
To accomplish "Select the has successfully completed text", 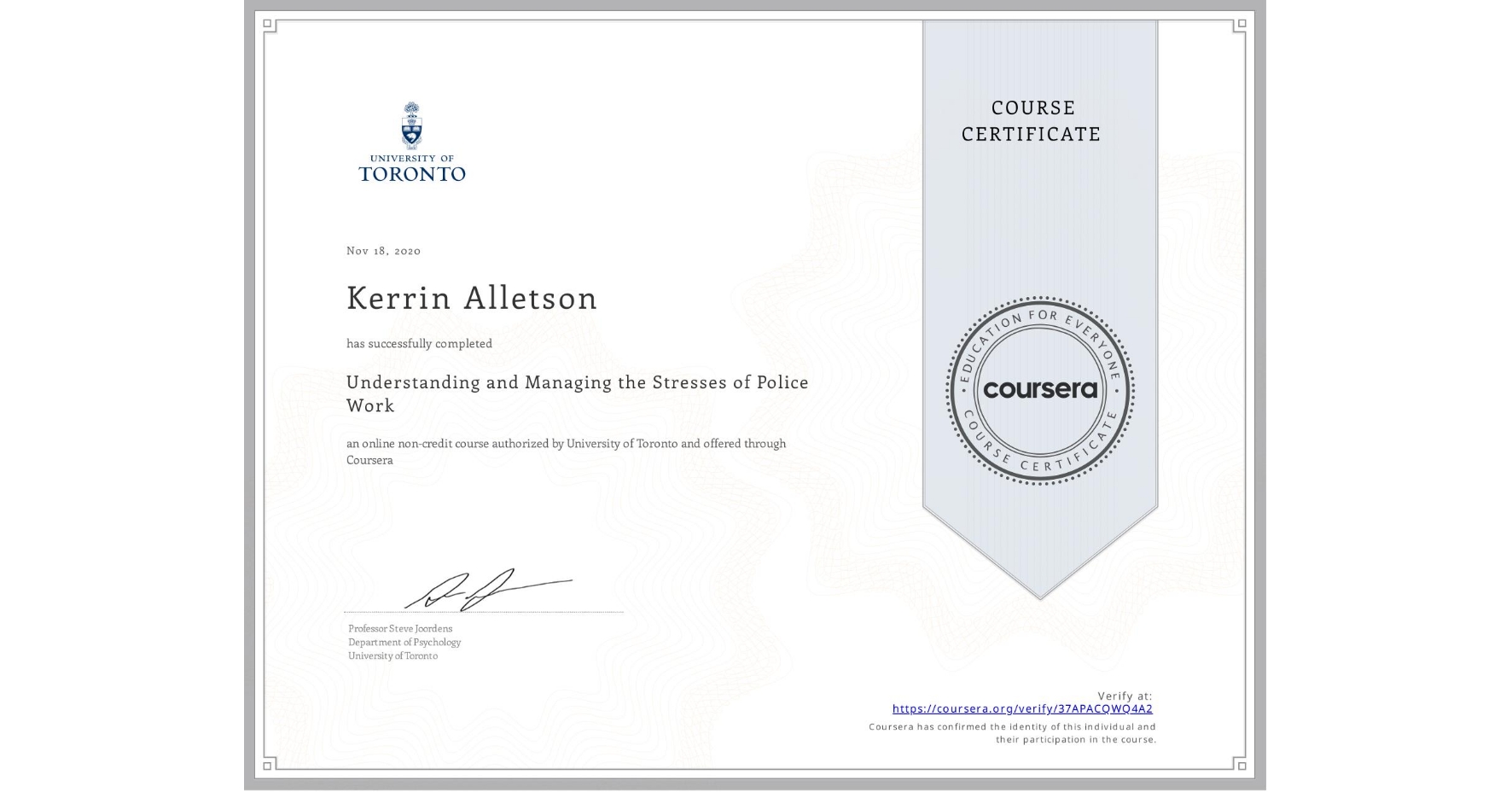I will (x=419, y=343).
